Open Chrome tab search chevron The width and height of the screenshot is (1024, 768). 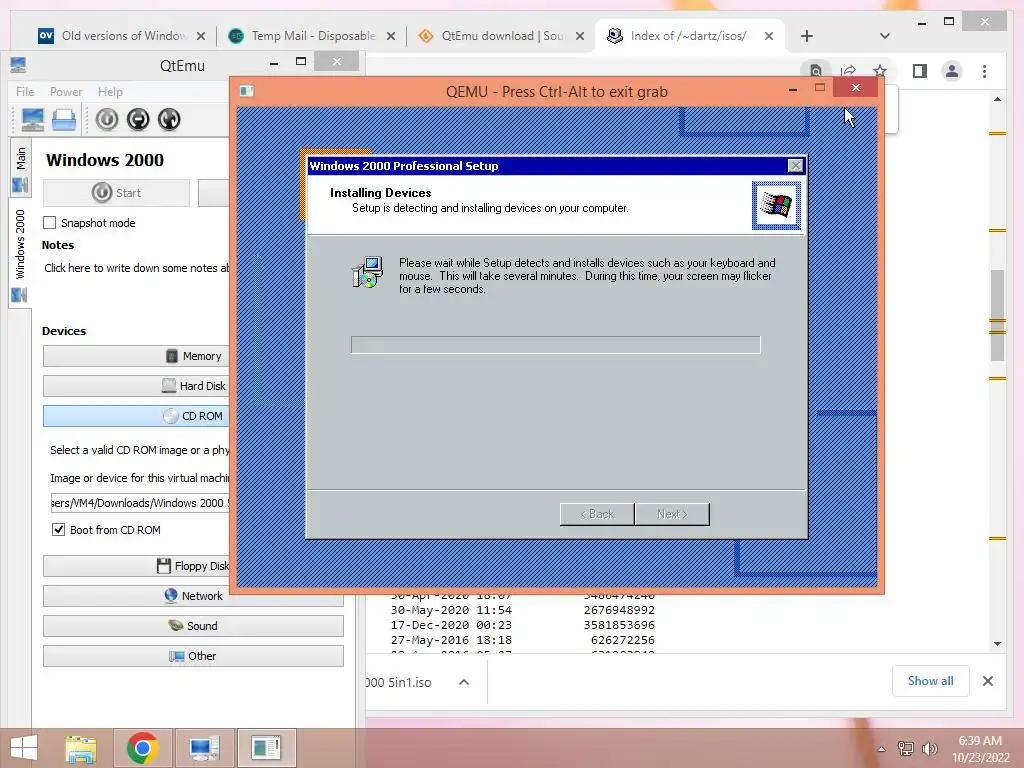point(884,36)
